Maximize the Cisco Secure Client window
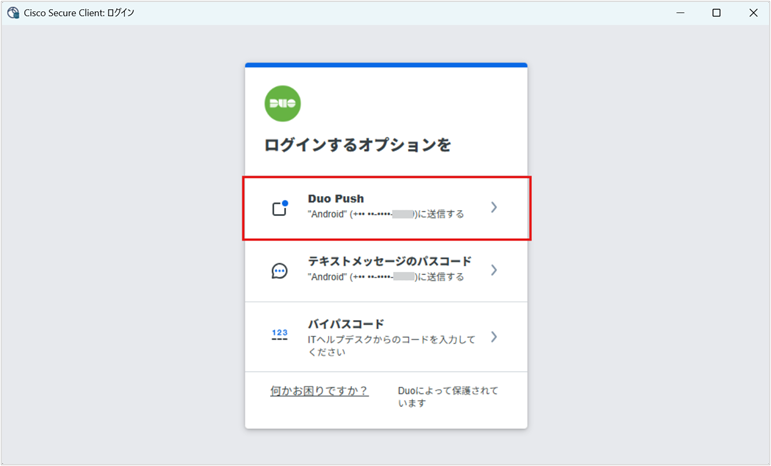771x466 pixels. coord(716,13)
